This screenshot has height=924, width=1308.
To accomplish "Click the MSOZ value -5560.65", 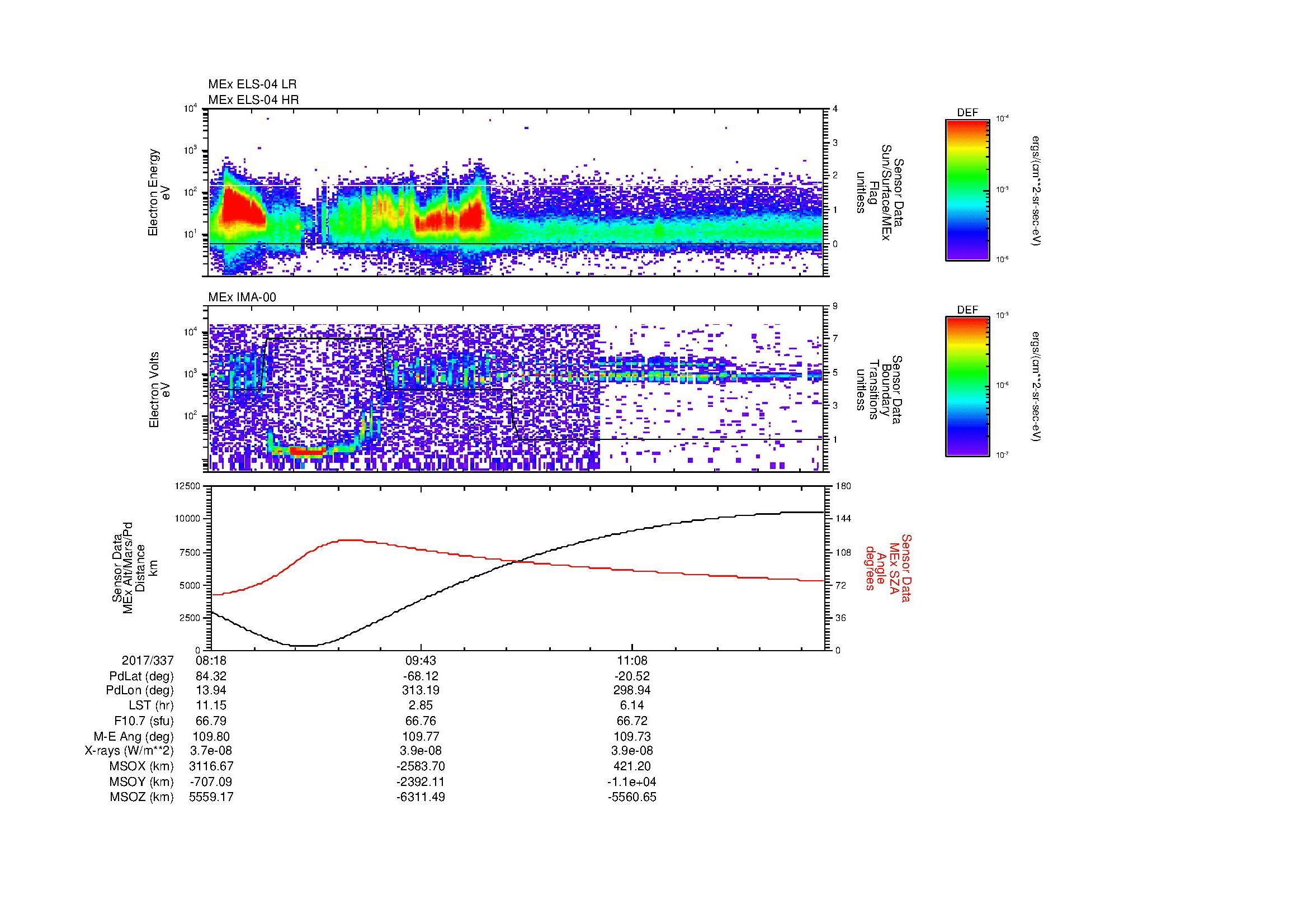I will pos(632,797).
